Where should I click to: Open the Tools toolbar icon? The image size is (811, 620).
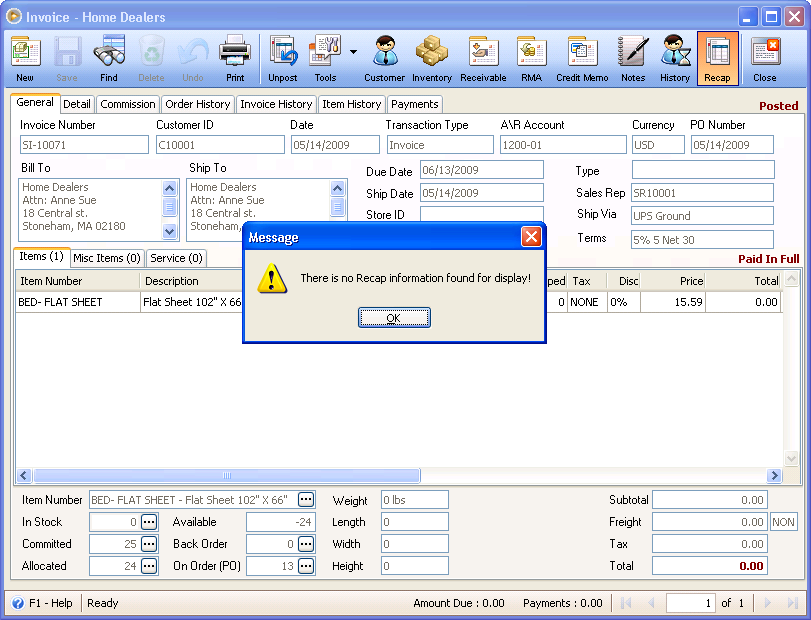(325, 52)
